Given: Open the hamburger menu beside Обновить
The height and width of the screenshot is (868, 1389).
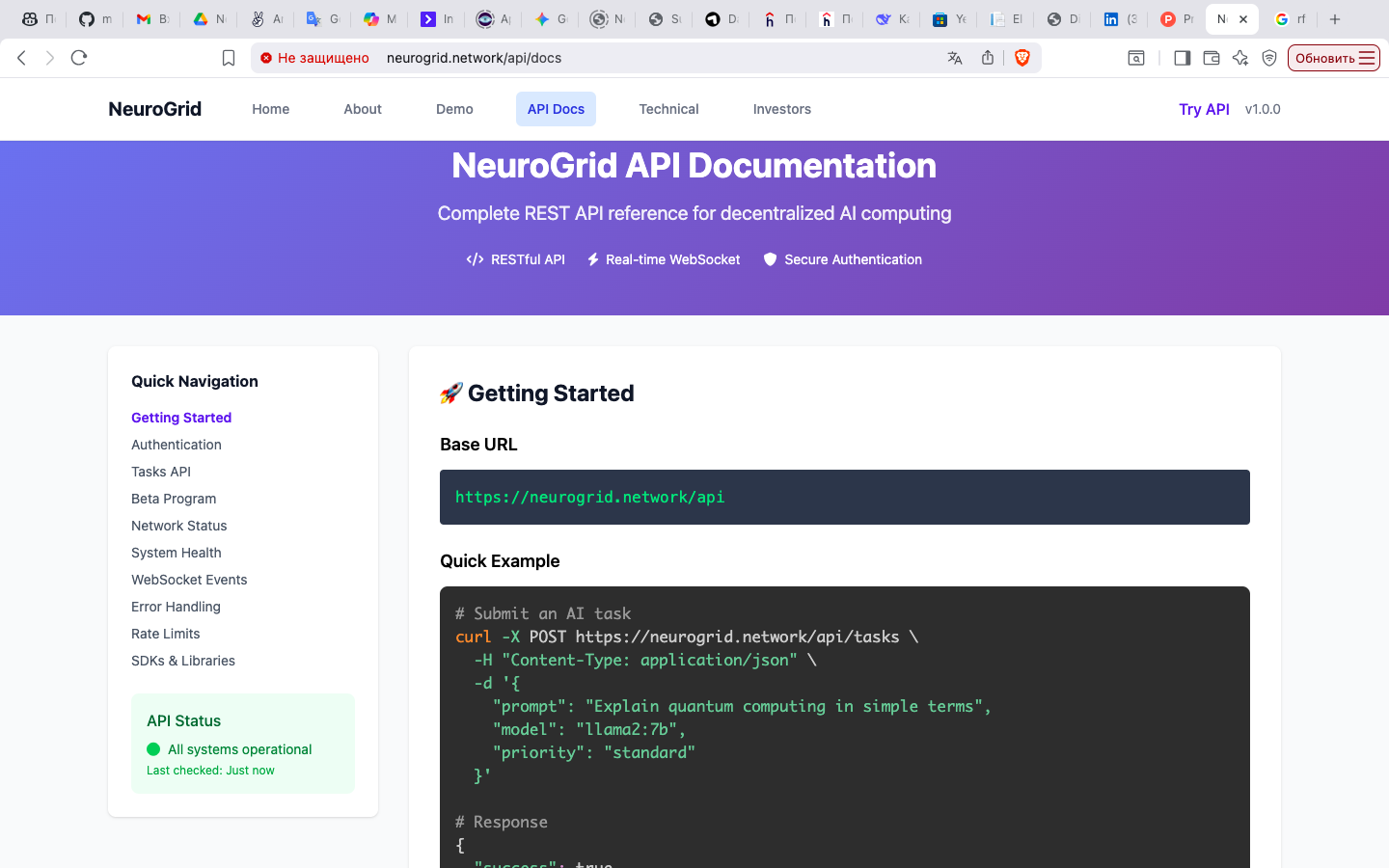Looking at the screenshot, I should [x=1368, y=58].
